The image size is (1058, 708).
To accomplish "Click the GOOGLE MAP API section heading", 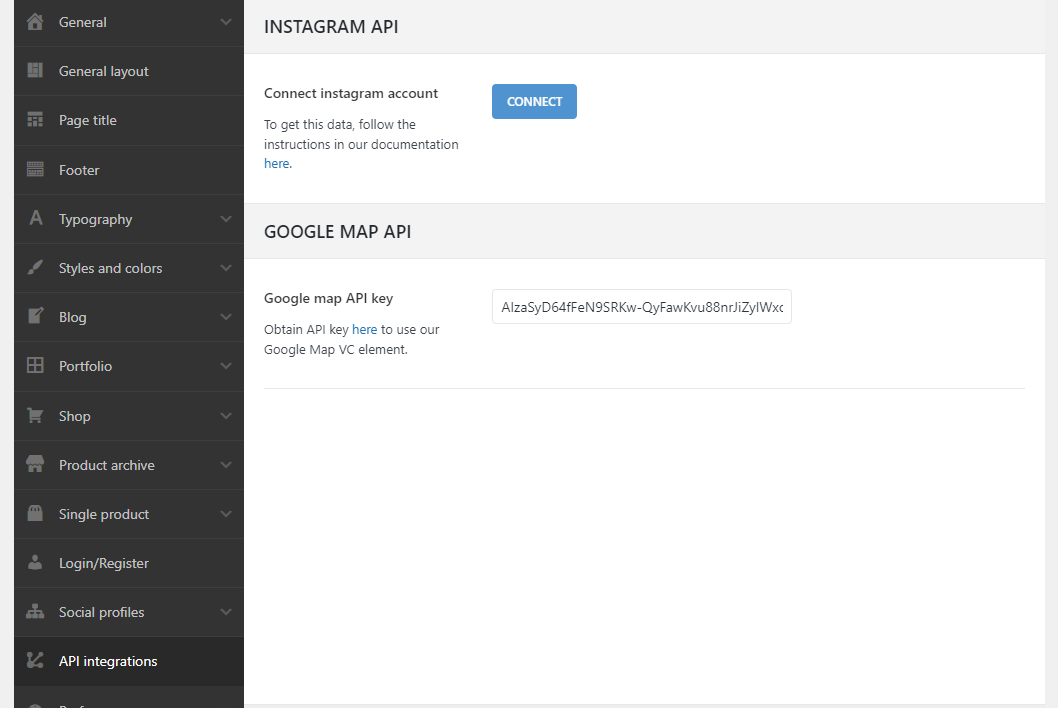I will pyautogui.click(x=337, y=232).
